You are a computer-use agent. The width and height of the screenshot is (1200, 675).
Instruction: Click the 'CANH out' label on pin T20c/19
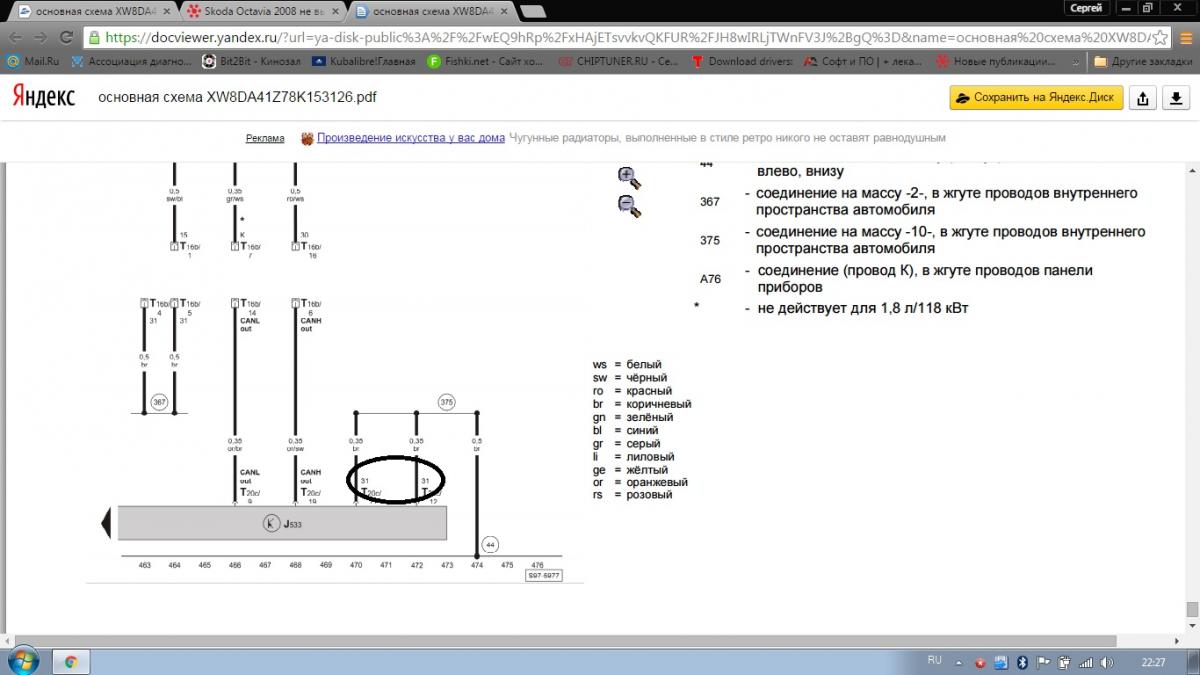310,475
